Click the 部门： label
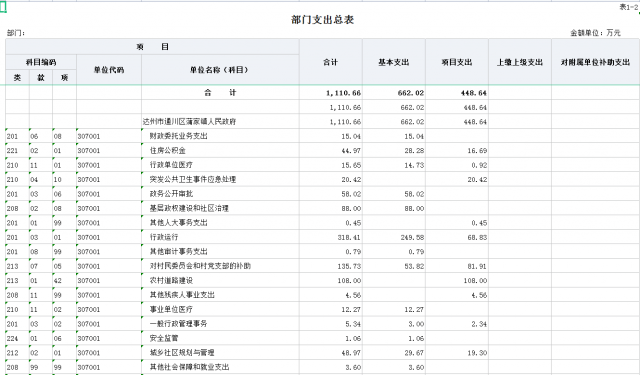This screenshot has height=375, width=640. tap(16, 33)
